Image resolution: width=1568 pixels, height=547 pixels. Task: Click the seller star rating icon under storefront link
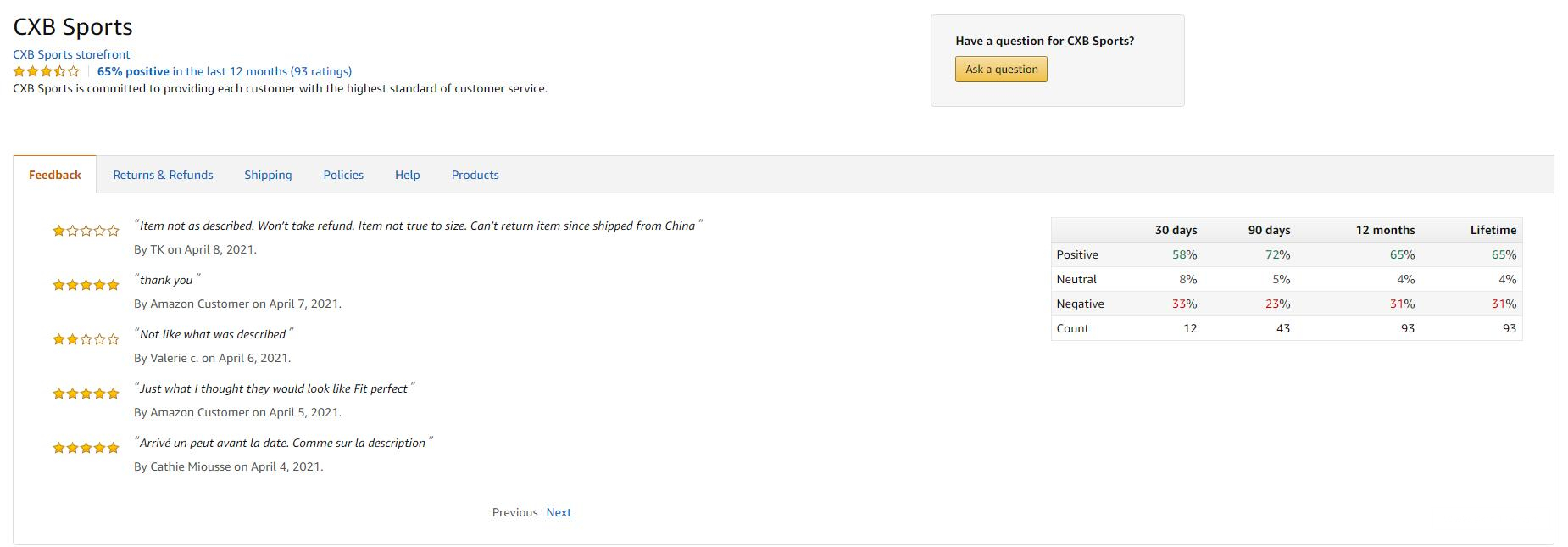[x=47, y=72]
